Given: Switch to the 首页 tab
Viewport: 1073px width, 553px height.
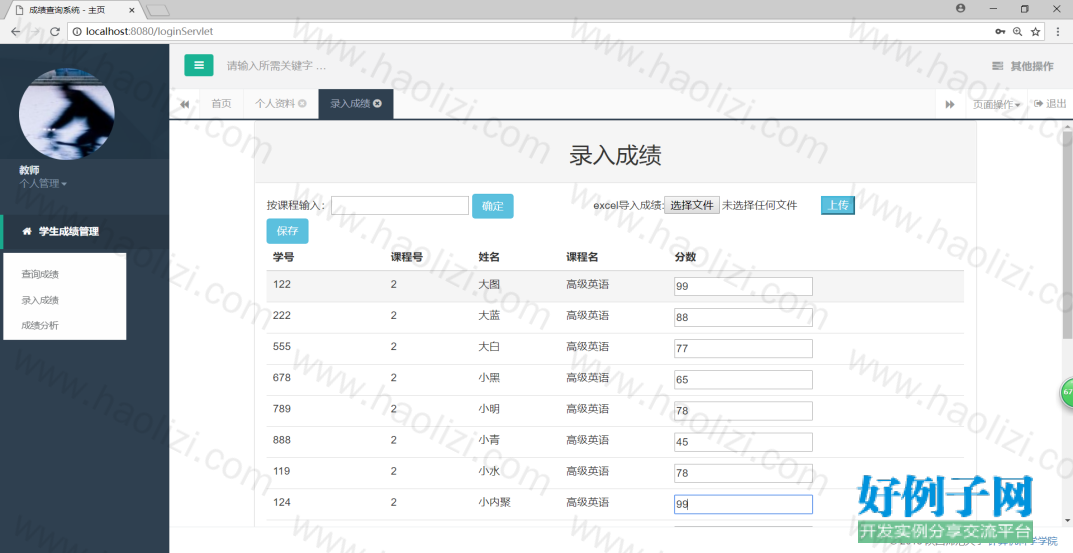Looking at the screenshot, I should coord(221,103).
